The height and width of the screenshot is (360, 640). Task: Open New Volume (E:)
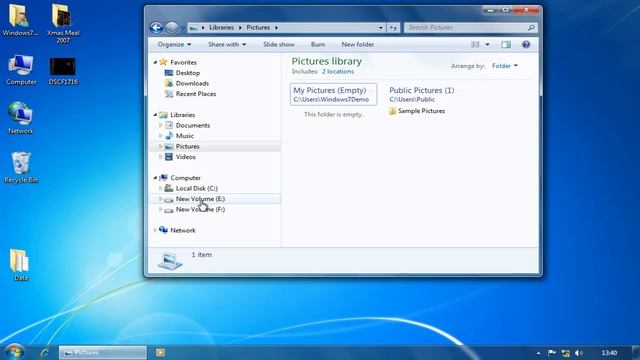tap(200, 199)
